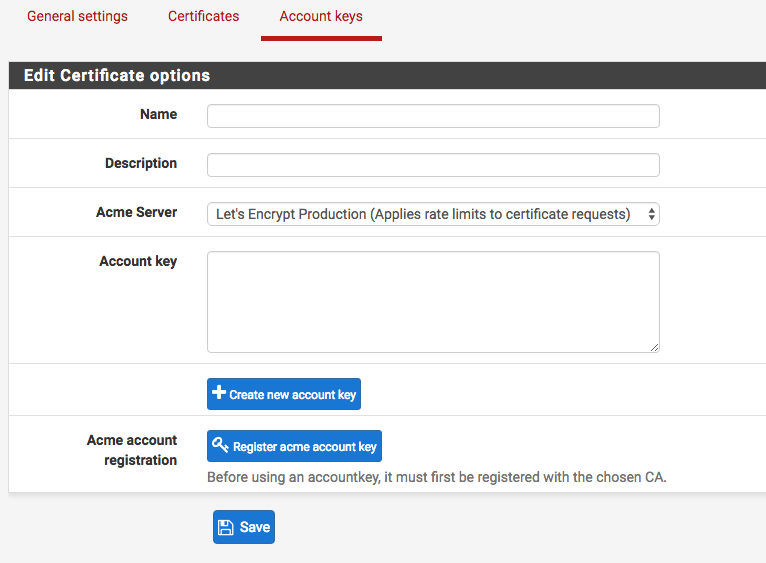Save the account key settings

243,527
